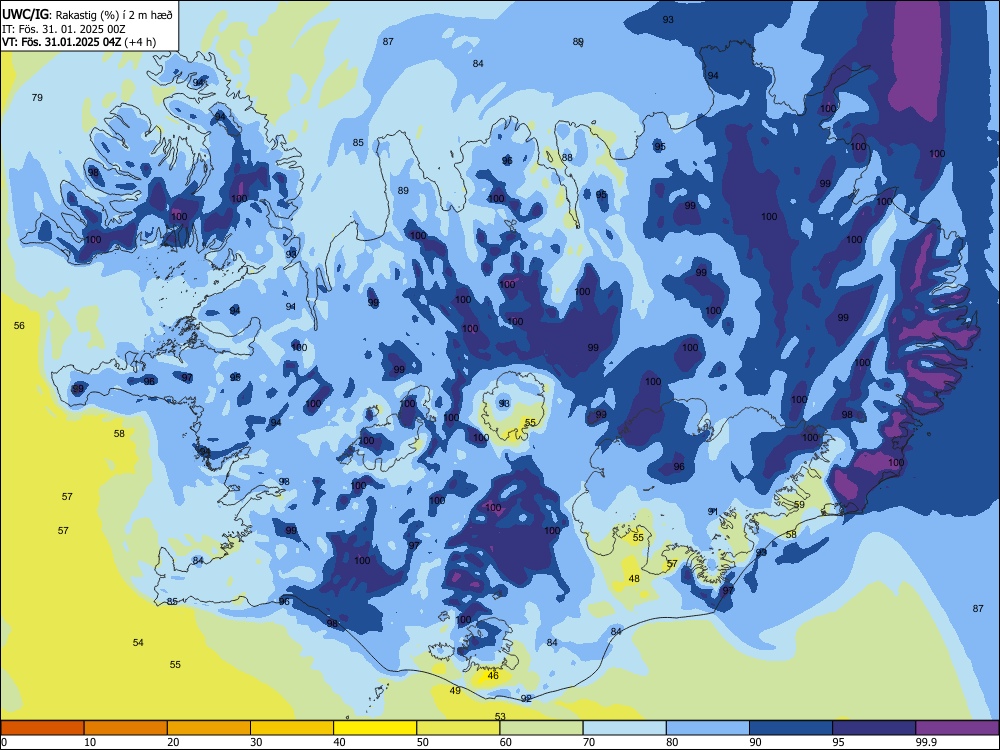Click the humidity value '56' over the sea
Image resolution: width=1000 pixels, height=750 pixels.
coord(19,326)
